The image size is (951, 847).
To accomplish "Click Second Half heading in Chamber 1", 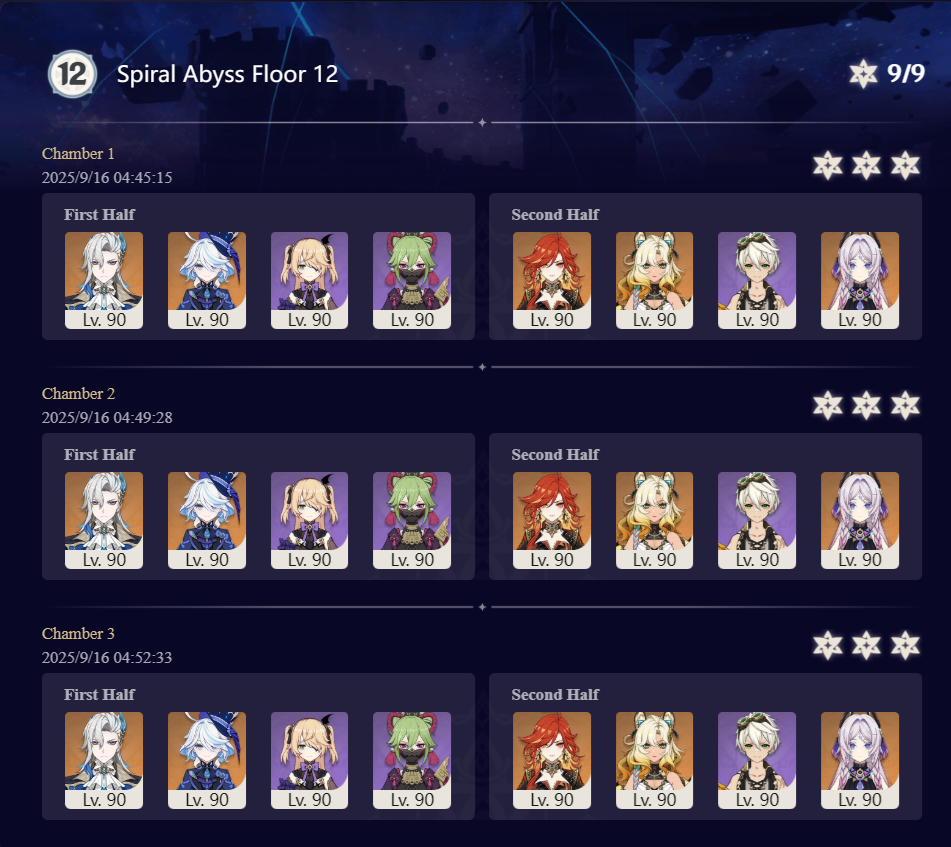I will click(x=555, y=215).
